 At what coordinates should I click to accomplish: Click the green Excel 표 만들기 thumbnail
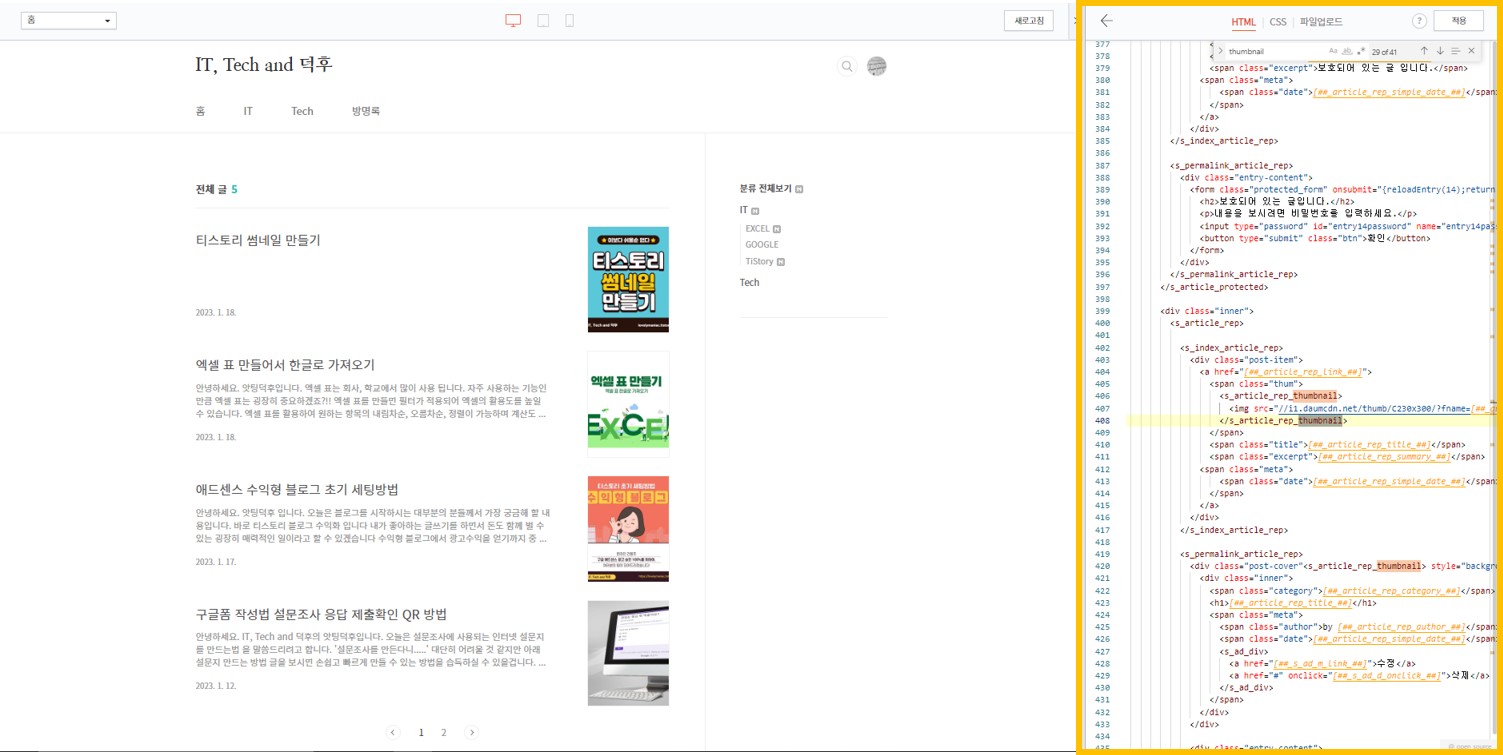(x=628, y=404)
